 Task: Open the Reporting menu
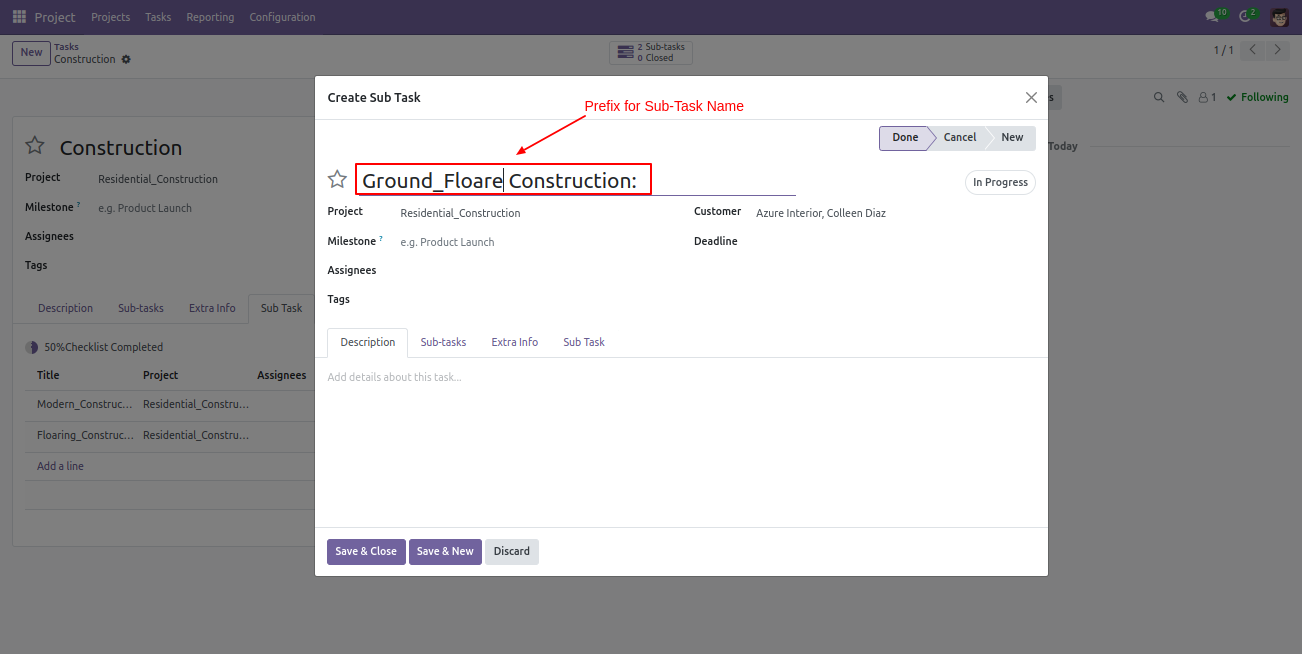[210, 17]
